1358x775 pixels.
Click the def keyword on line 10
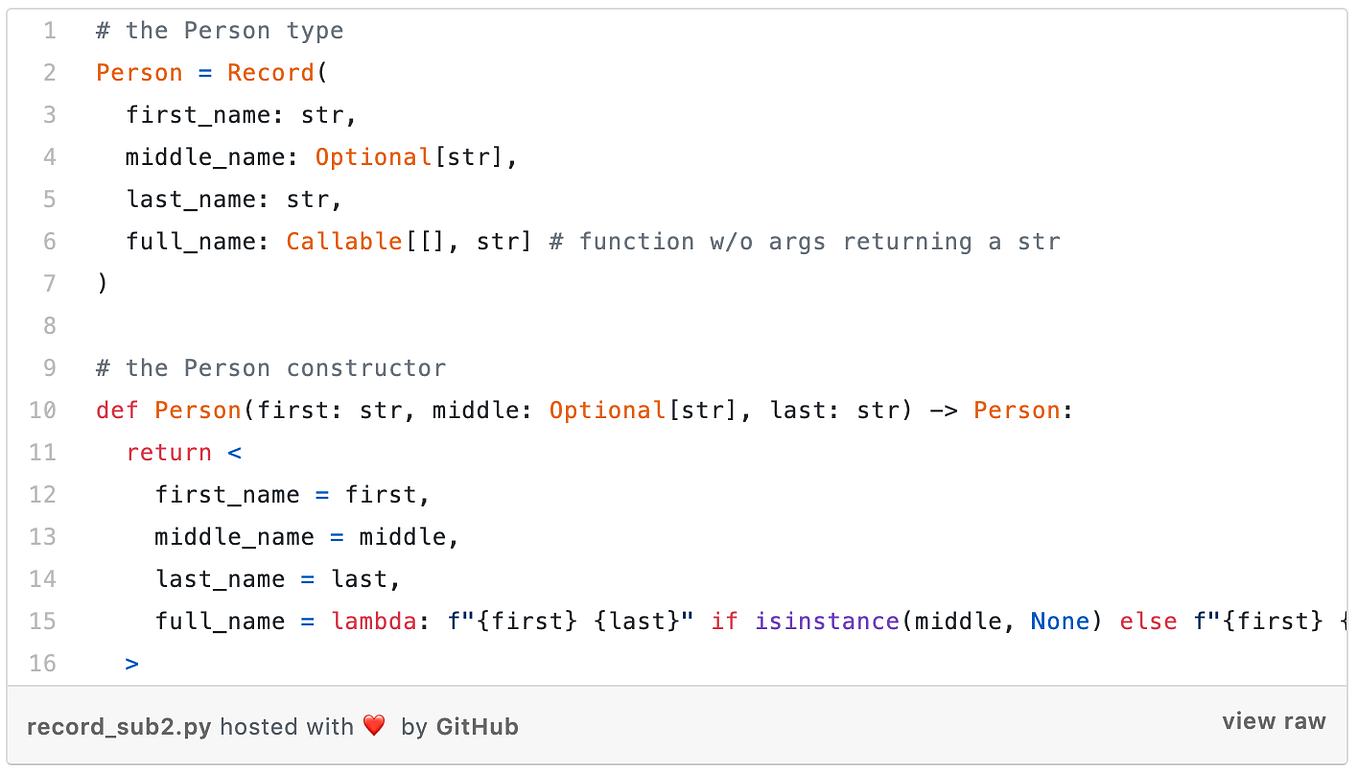pos(118,410)
